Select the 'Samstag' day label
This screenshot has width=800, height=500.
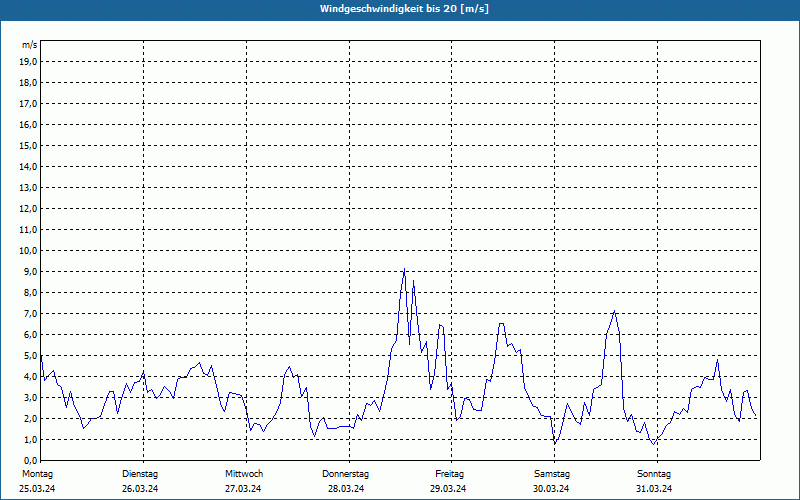(552, 474)
